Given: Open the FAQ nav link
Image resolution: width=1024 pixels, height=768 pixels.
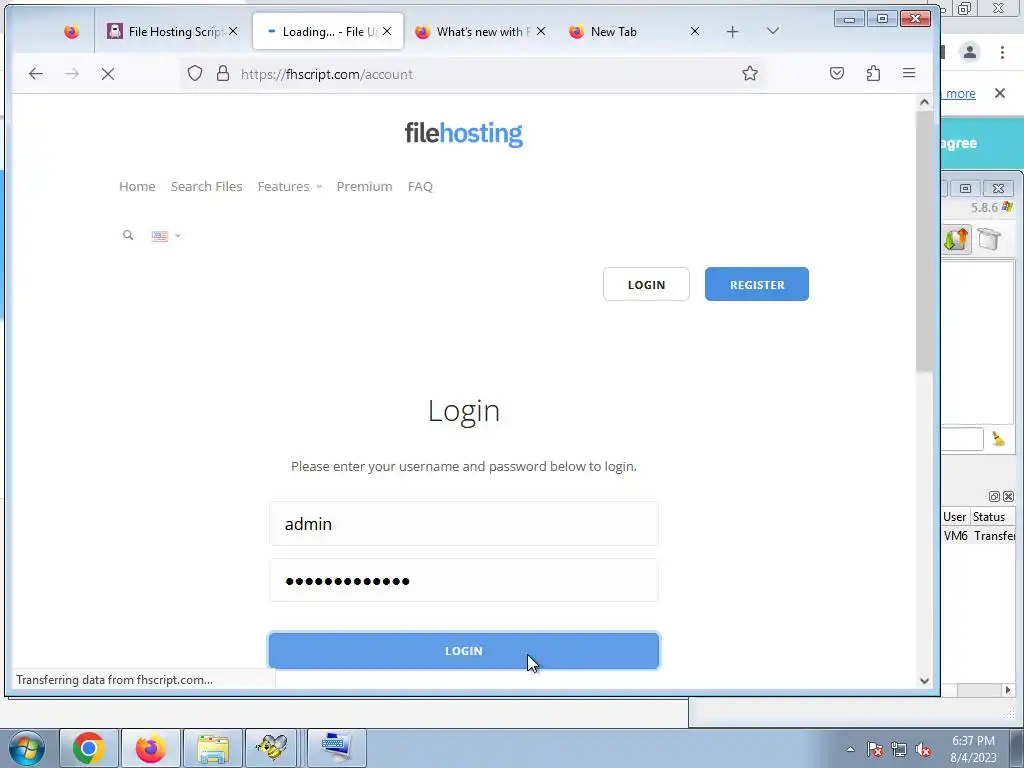Looking at the screenshot, I should pos(420,186).
